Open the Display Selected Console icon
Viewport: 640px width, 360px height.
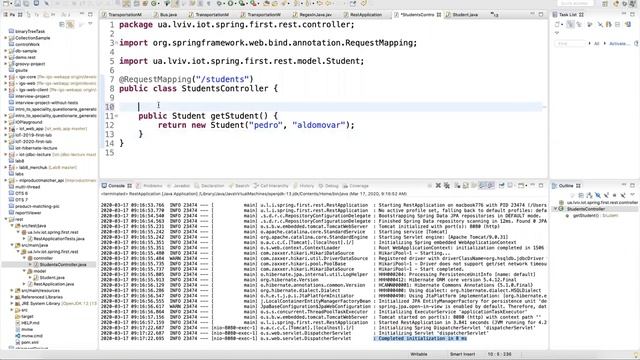tap(511, 186)
